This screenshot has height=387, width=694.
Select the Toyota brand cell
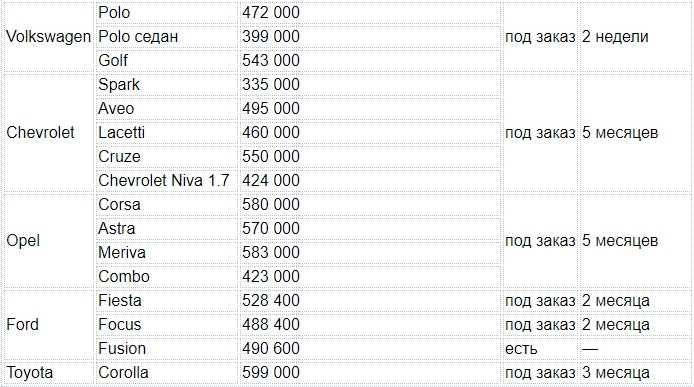(x=48, y=372)
